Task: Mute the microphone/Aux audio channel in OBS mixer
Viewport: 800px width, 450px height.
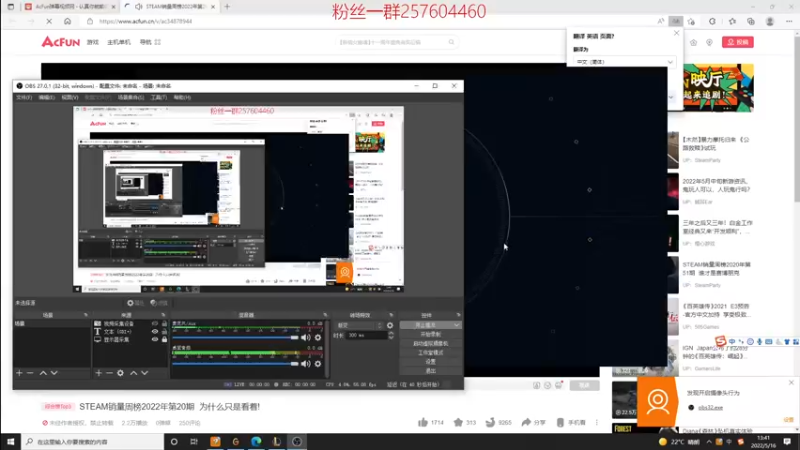Action: pos(306,337)
